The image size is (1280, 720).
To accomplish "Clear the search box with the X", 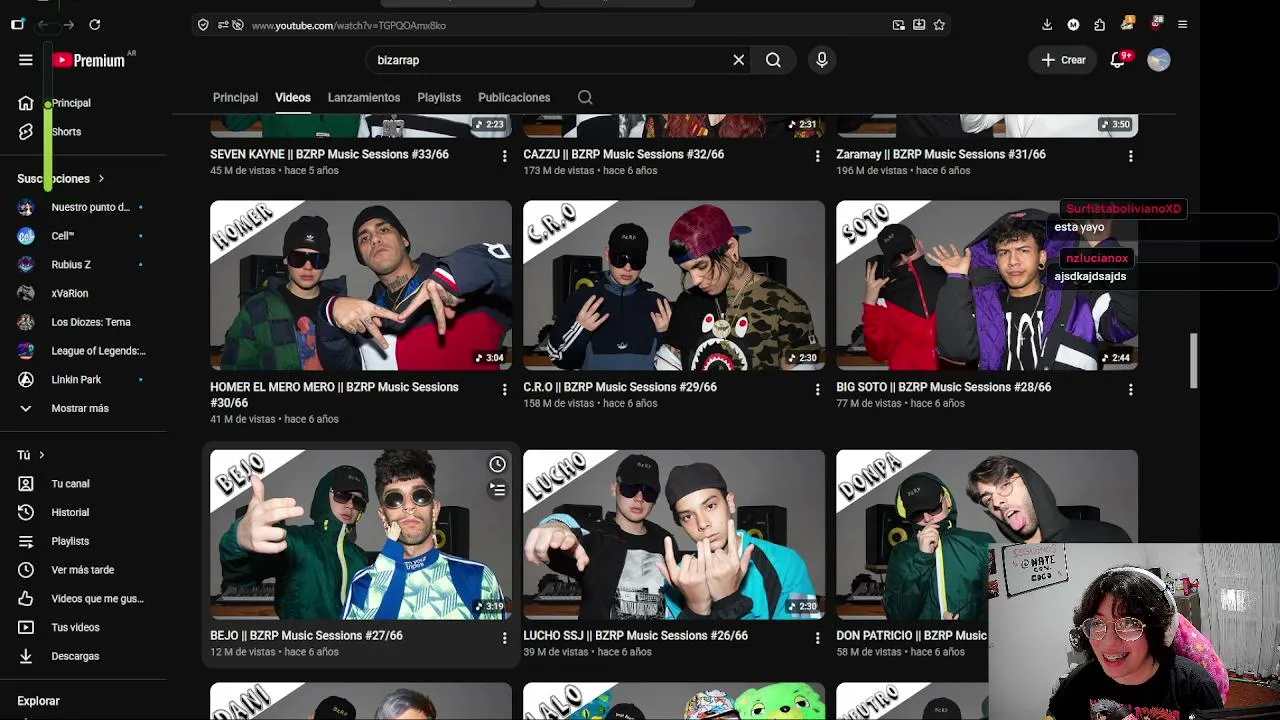I will [739, 60].
